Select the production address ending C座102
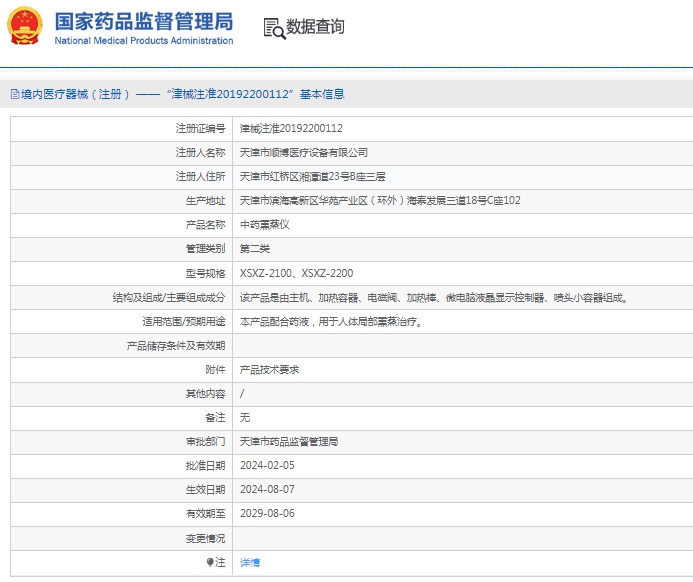 [x=380, y=201]
